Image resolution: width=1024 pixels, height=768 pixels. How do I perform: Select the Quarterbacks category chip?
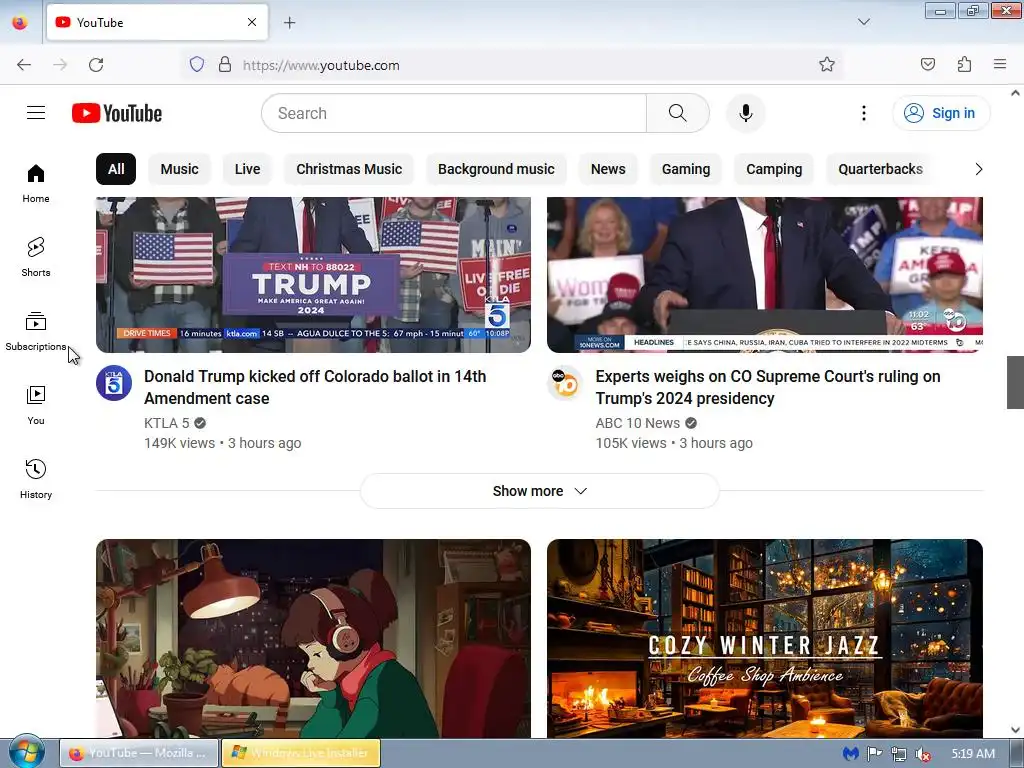(x=880, y=169)
